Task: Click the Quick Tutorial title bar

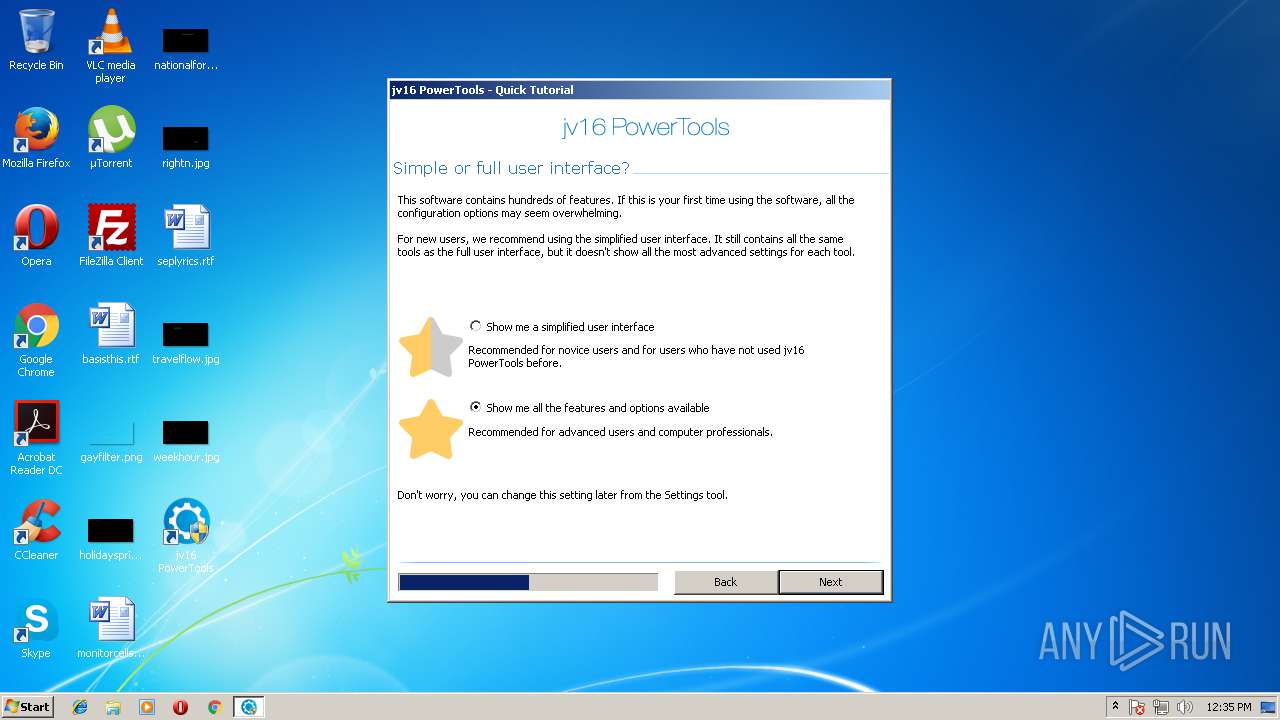Action: pyautogui.click(x=639, y=90)
